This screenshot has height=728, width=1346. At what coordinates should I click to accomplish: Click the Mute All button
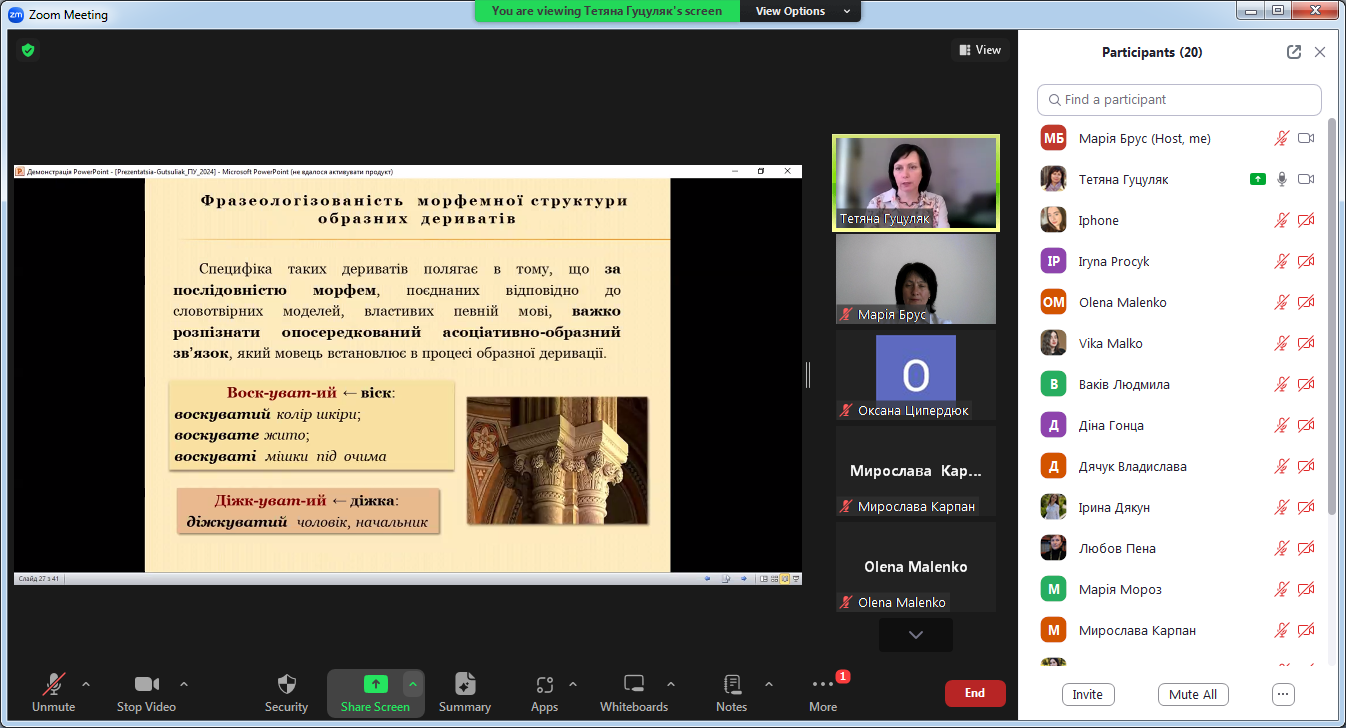[1192, 694]
